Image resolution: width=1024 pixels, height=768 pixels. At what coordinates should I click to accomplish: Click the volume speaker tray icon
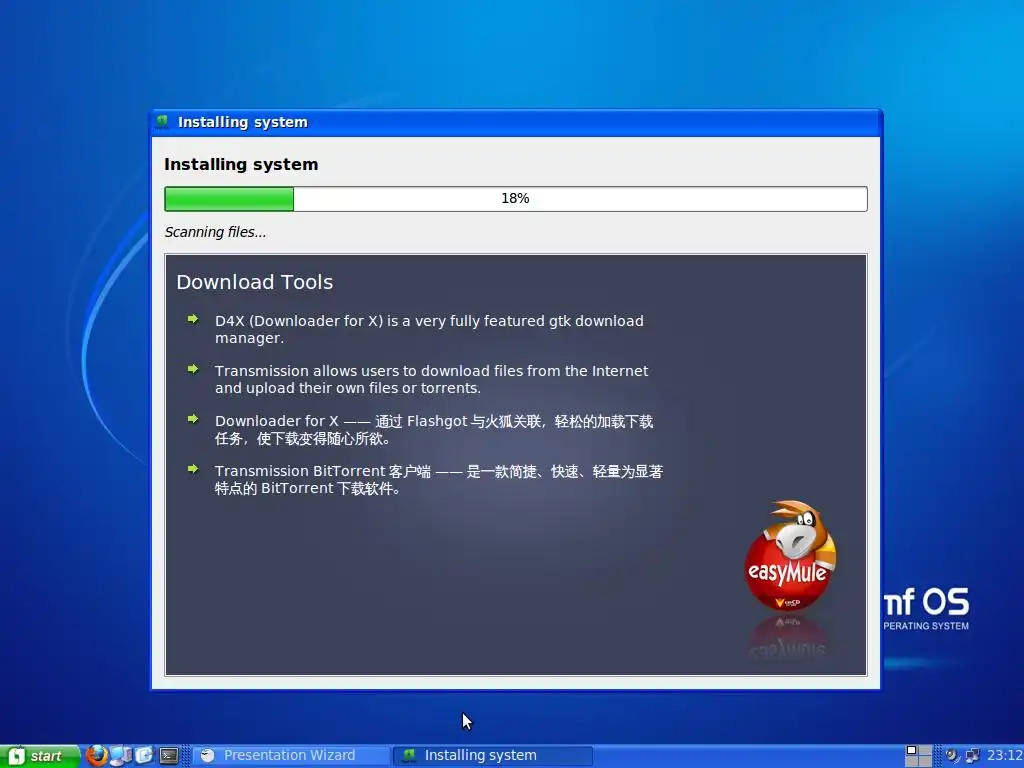[952, 756]
